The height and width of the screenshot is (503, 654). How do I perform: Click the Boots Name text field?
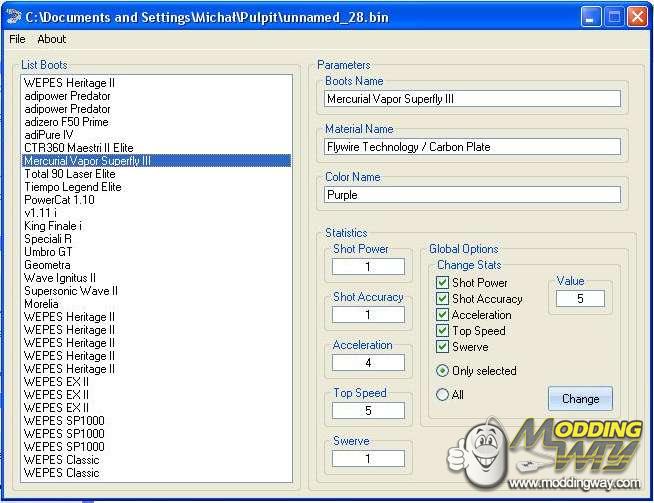472,99
